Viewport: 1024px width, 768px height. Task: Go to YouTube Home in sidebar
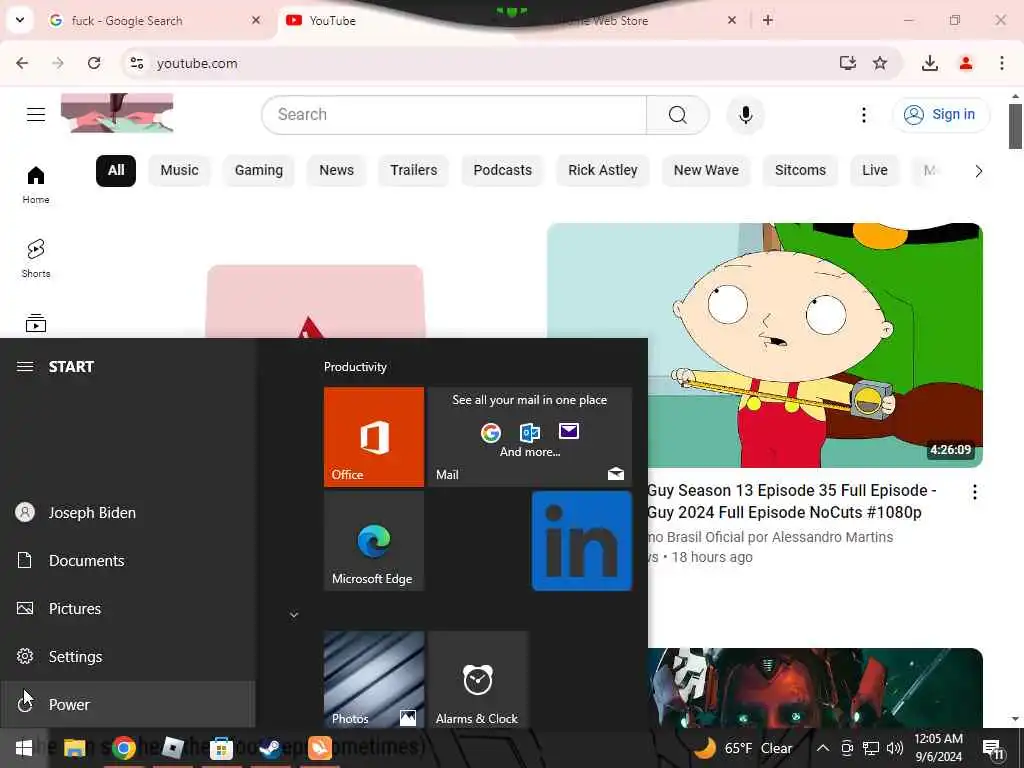tap(36, 185)
